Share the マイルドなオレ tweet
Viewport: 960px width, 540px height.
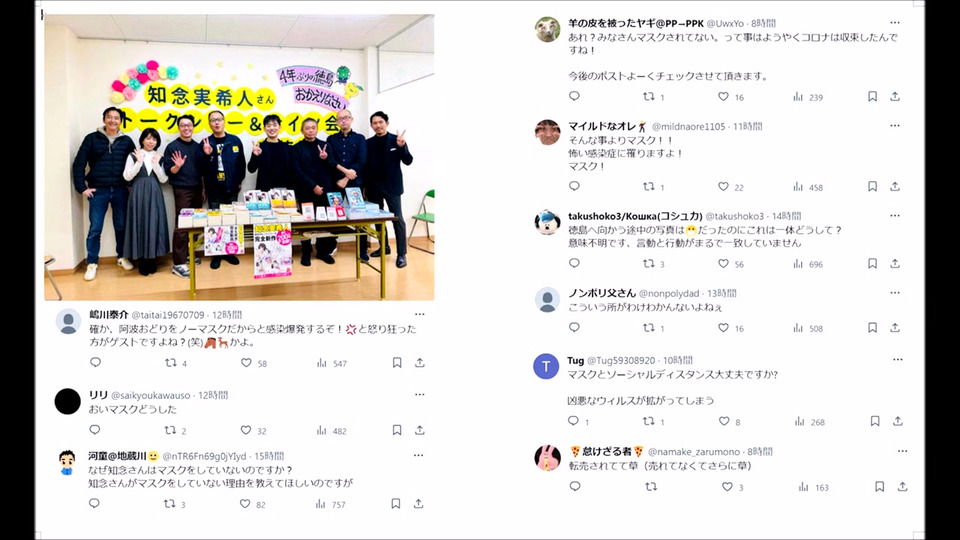point(895,187)
